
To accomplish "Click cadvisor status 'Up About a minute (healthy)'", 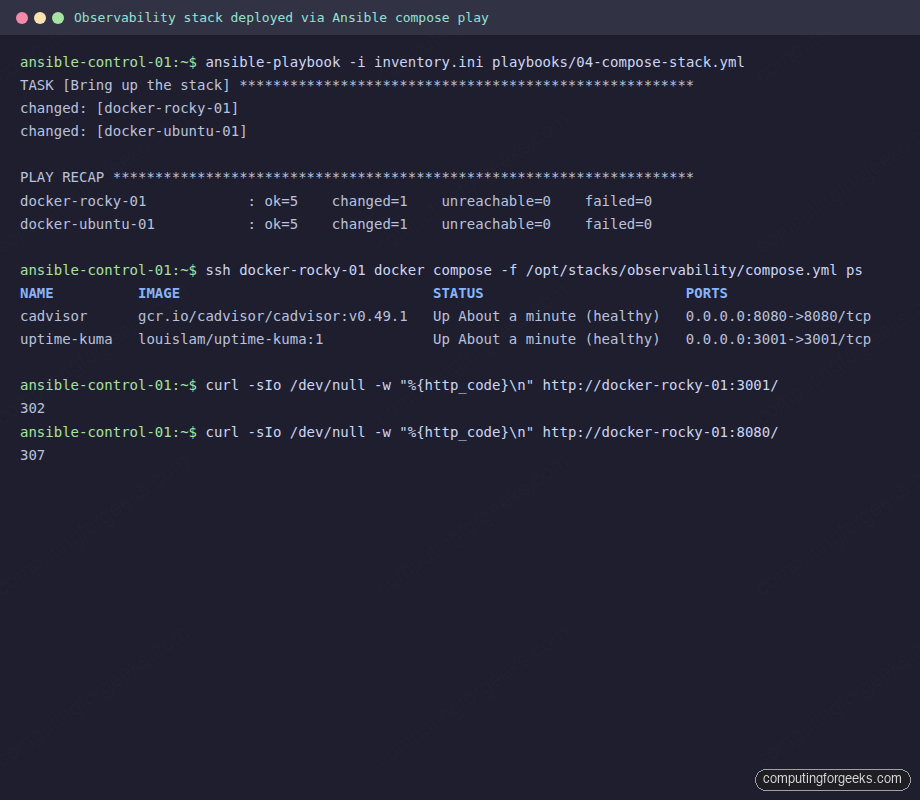I will [546, 316].
